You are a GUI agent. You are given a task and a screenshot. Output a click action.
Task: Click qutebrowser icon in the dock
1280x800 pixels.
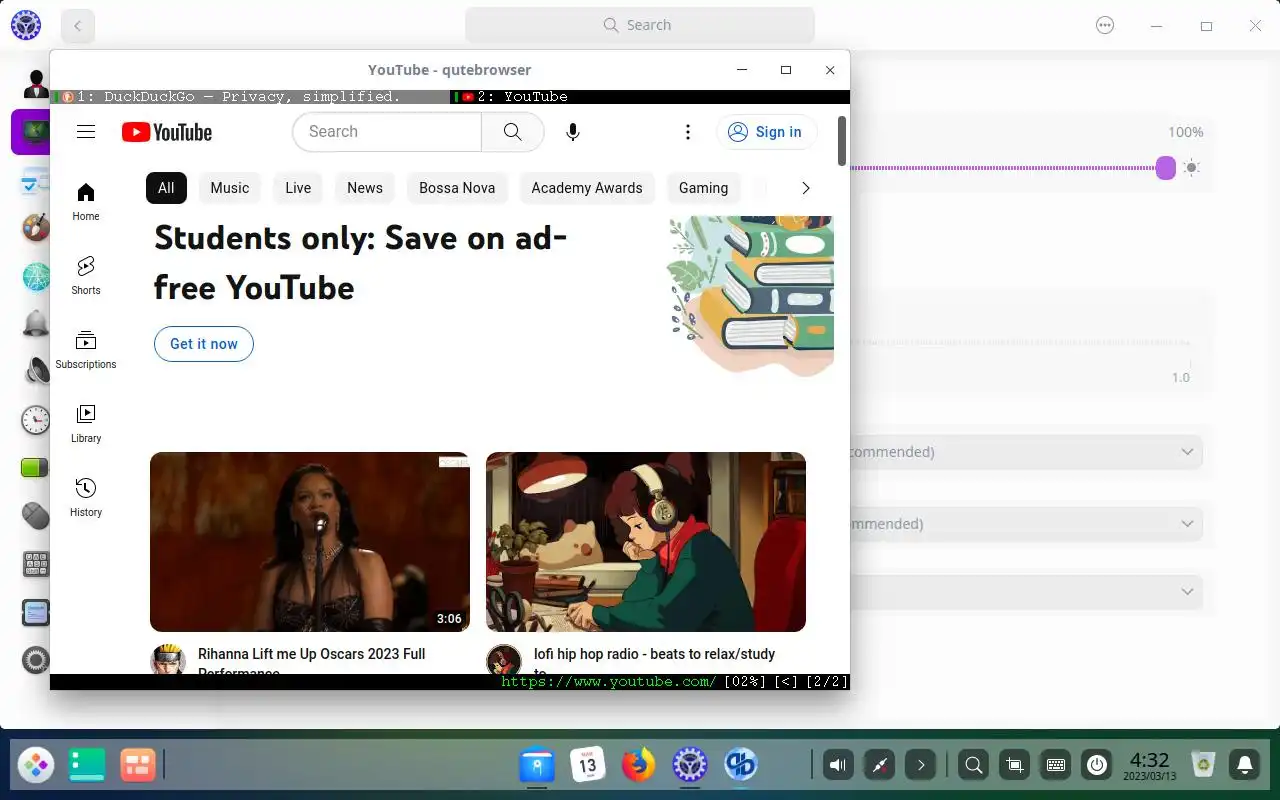pyautogui.click(x=741, y=766)
